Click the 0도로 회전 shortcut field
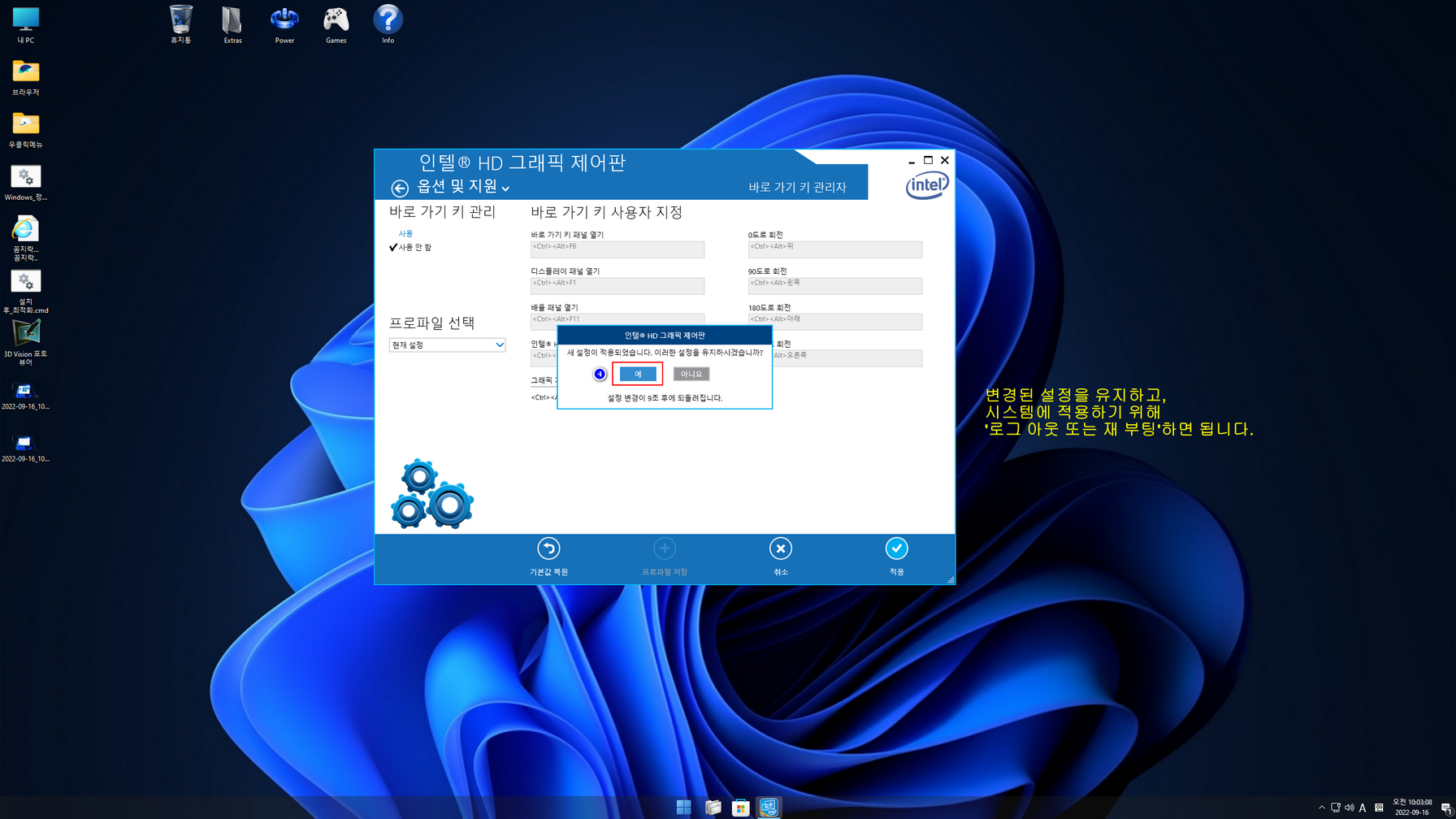1456x819 pixels. tap(835, 249)
